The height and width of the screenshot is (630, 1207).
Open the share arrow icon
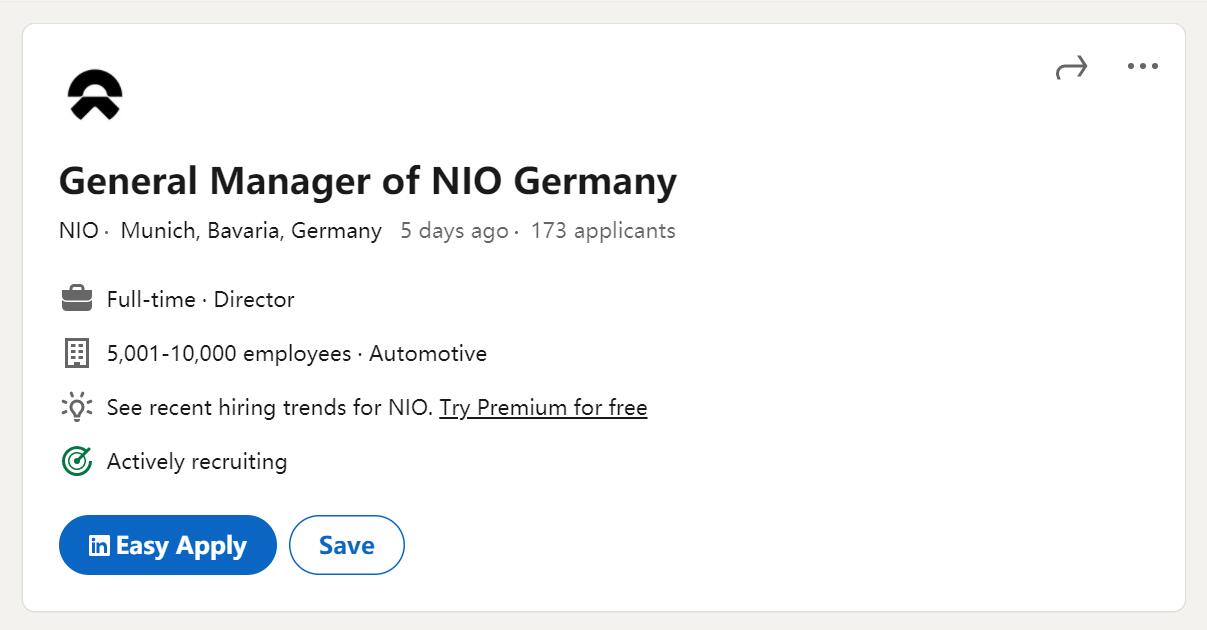pos(1071,66)
